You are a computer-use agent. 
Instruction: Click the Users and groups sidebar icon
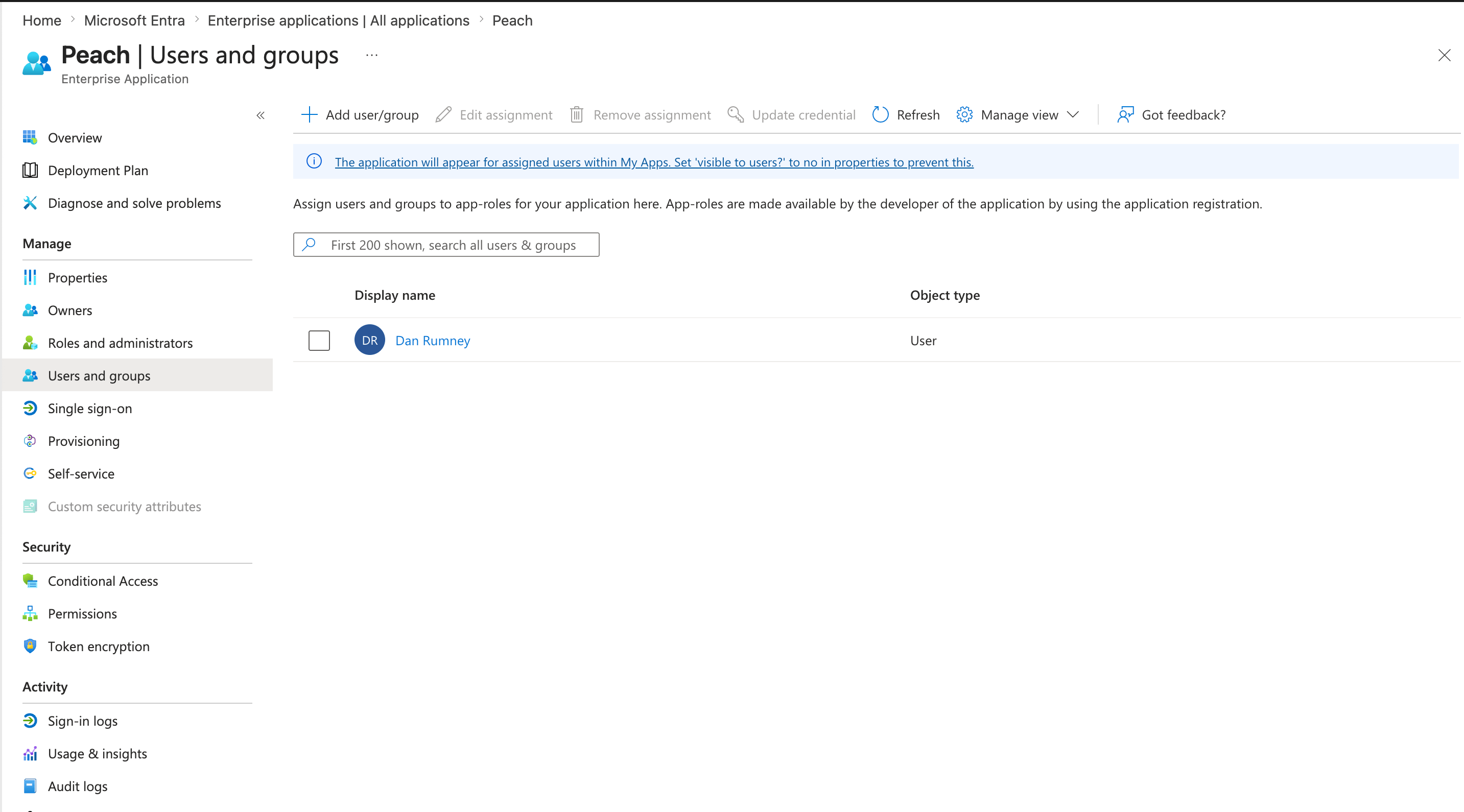[x=30, y=375]
